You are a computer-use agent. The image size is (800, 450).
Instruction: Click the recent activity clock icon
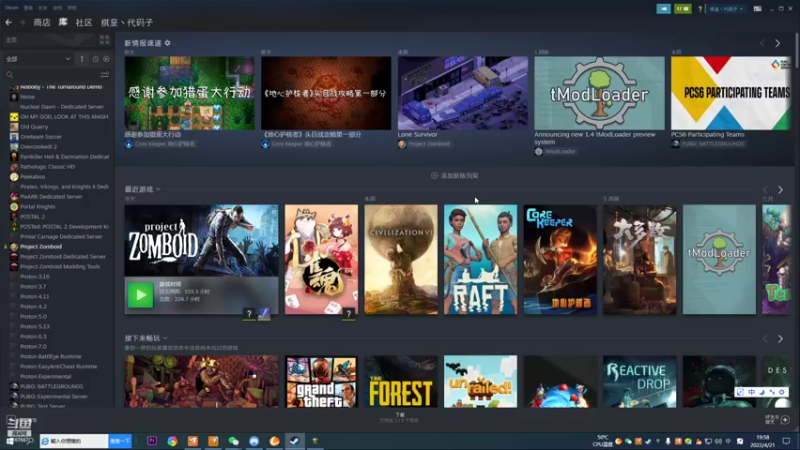pyautogui.click(x=95, y=59)
